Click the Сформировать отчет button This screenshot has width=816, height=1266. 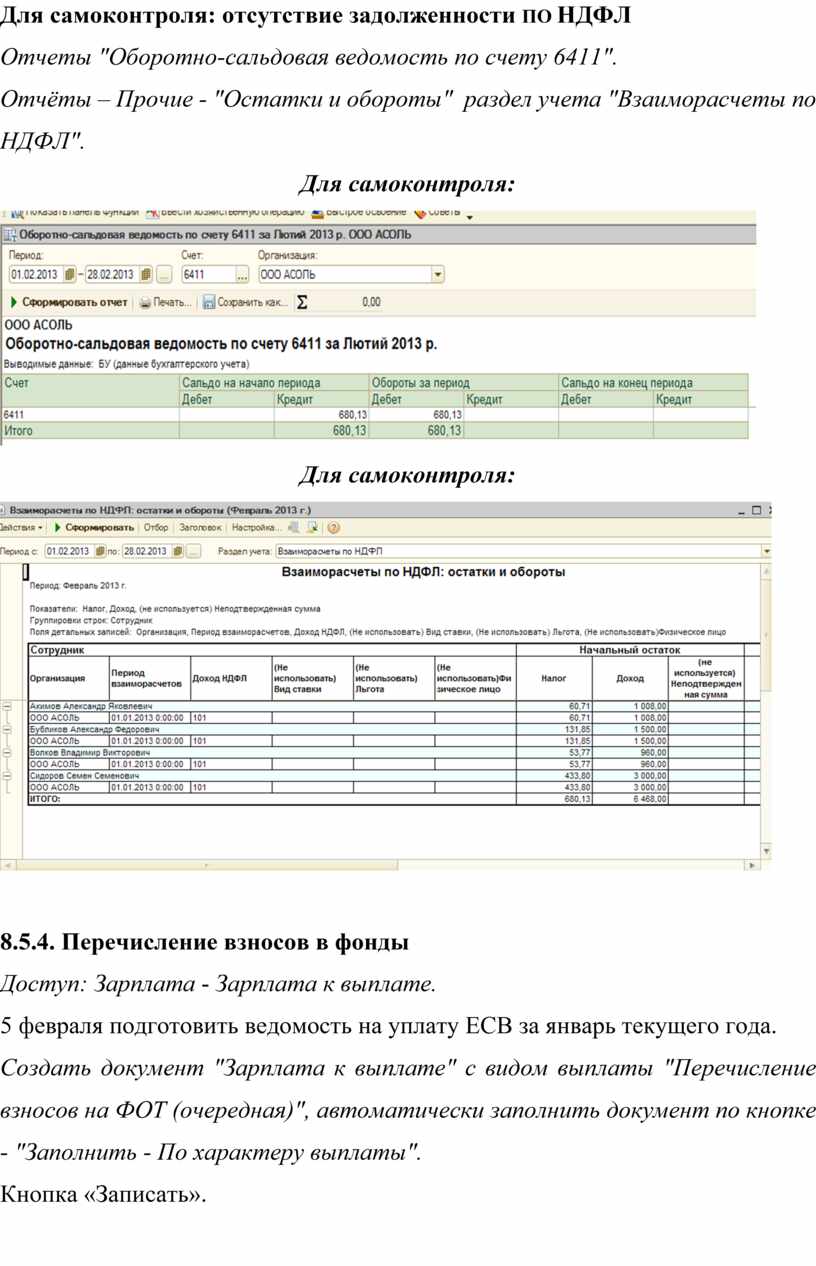coord(70,302)
